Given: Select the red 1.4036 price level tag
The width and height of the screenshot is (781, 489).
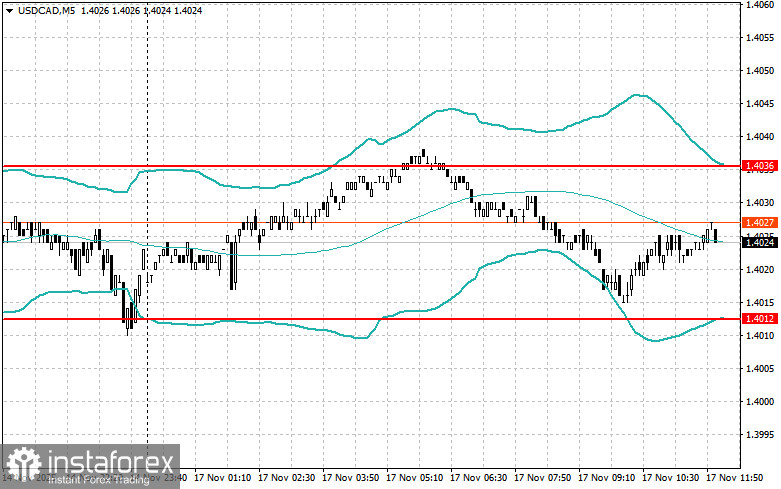Looking at the screenshot, I should pyautogui.click(x=760, y=166).
